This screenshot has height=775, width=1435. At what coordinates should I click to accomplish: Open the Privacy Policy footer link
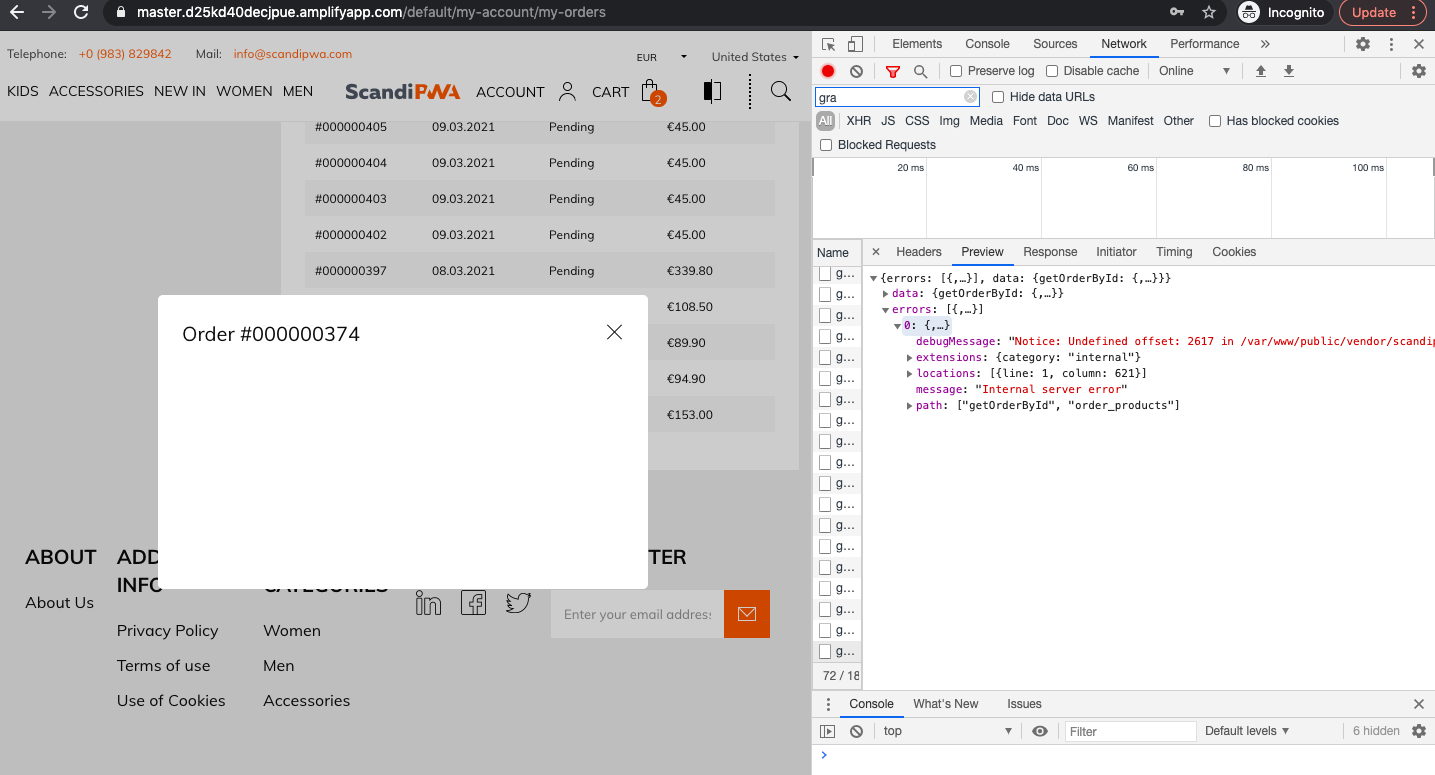pyautogui.click(x=167, y=630)
